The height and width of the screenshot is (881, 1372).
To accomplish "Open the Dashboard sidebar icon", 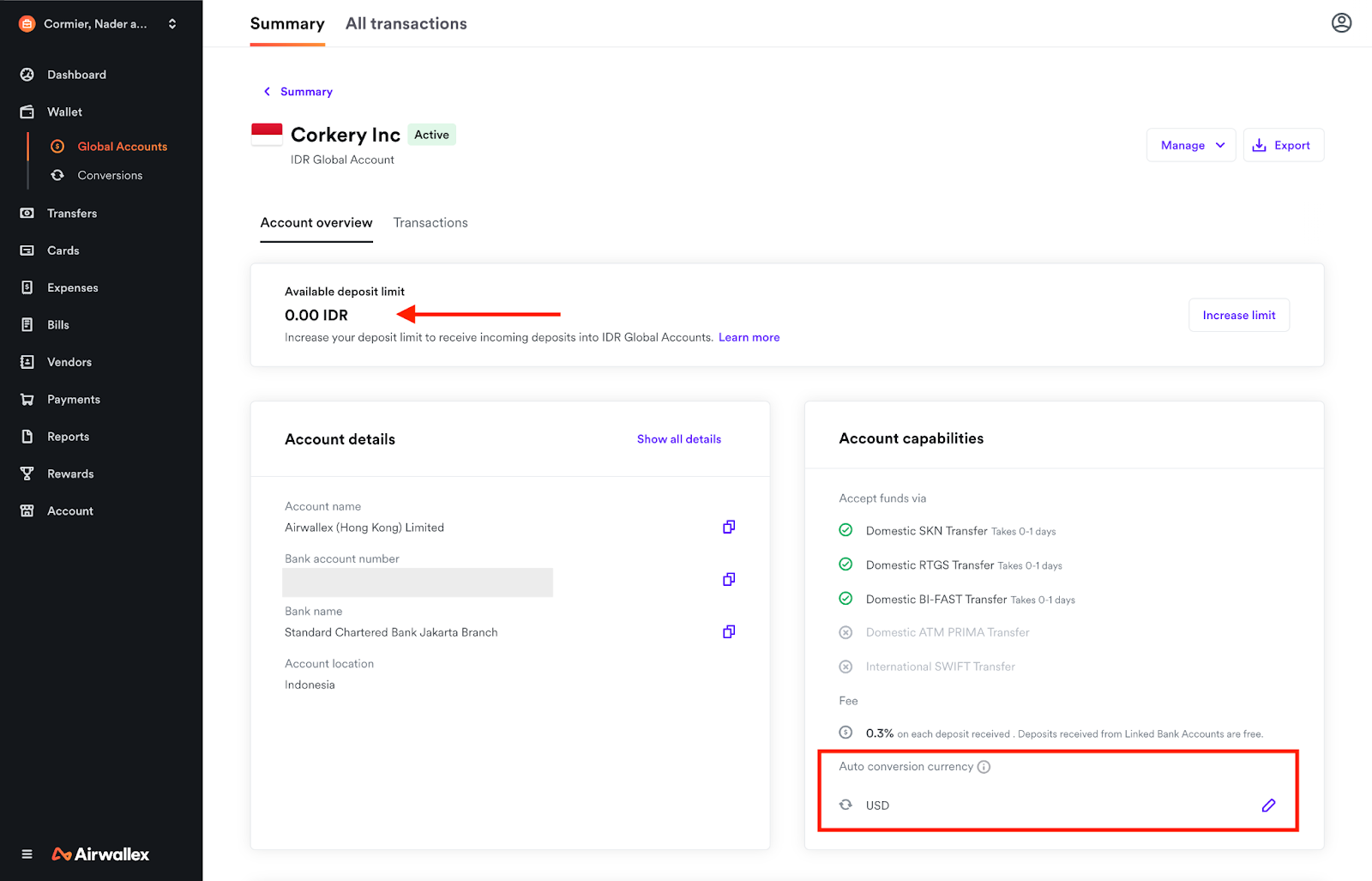I will point(27,75).
